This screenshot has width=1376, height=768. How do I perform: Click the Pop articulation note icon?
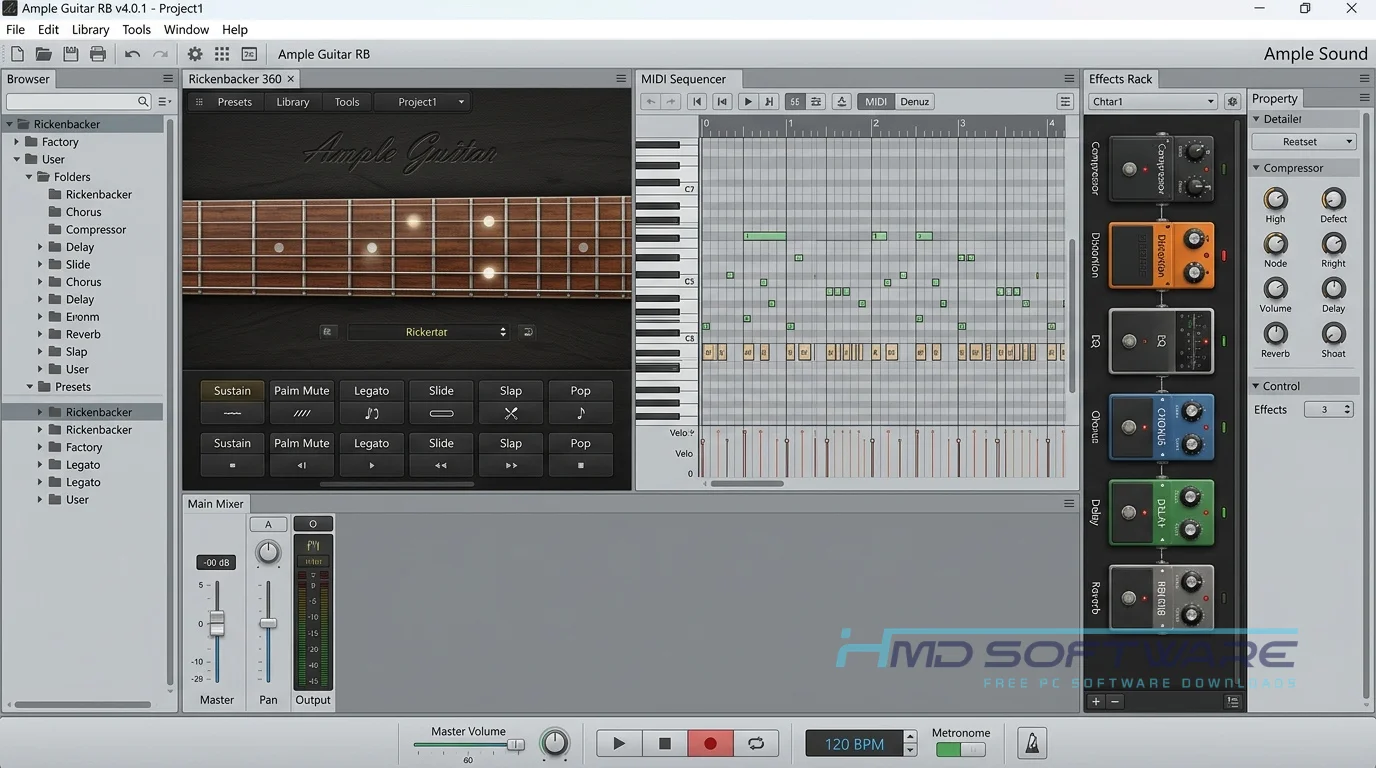(581, 413)
